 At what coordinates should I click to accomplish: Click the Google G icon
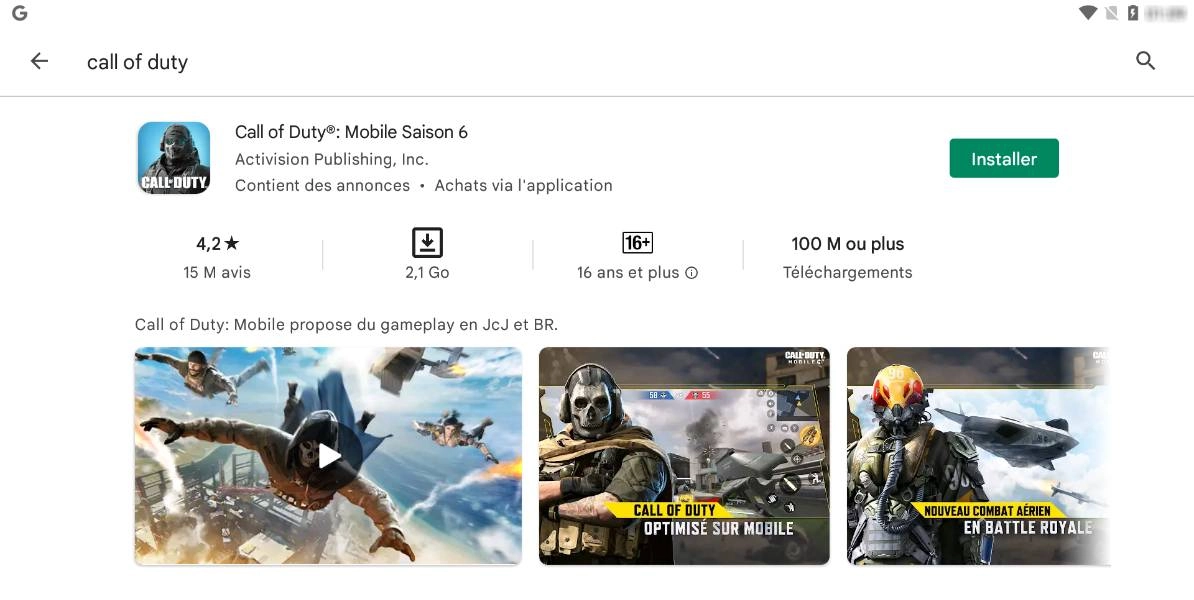click(20, 13)
